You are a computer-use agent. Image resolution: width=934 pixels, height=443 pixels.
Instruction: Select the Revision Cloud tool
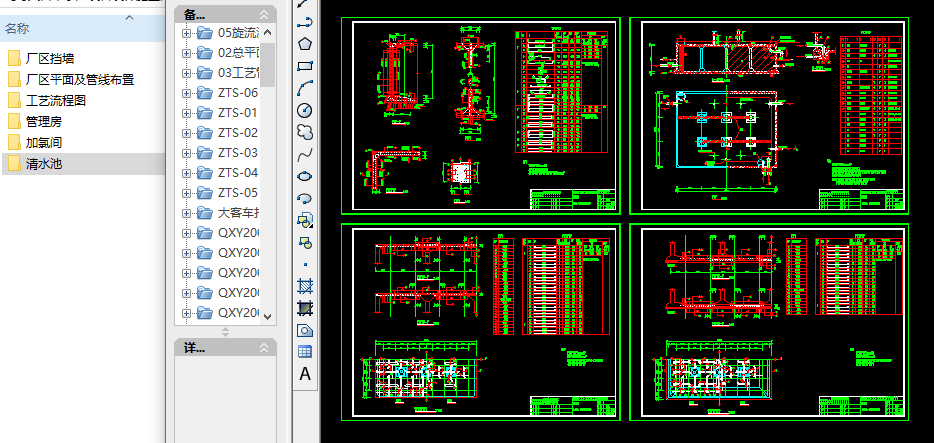[x=305, y=133]
